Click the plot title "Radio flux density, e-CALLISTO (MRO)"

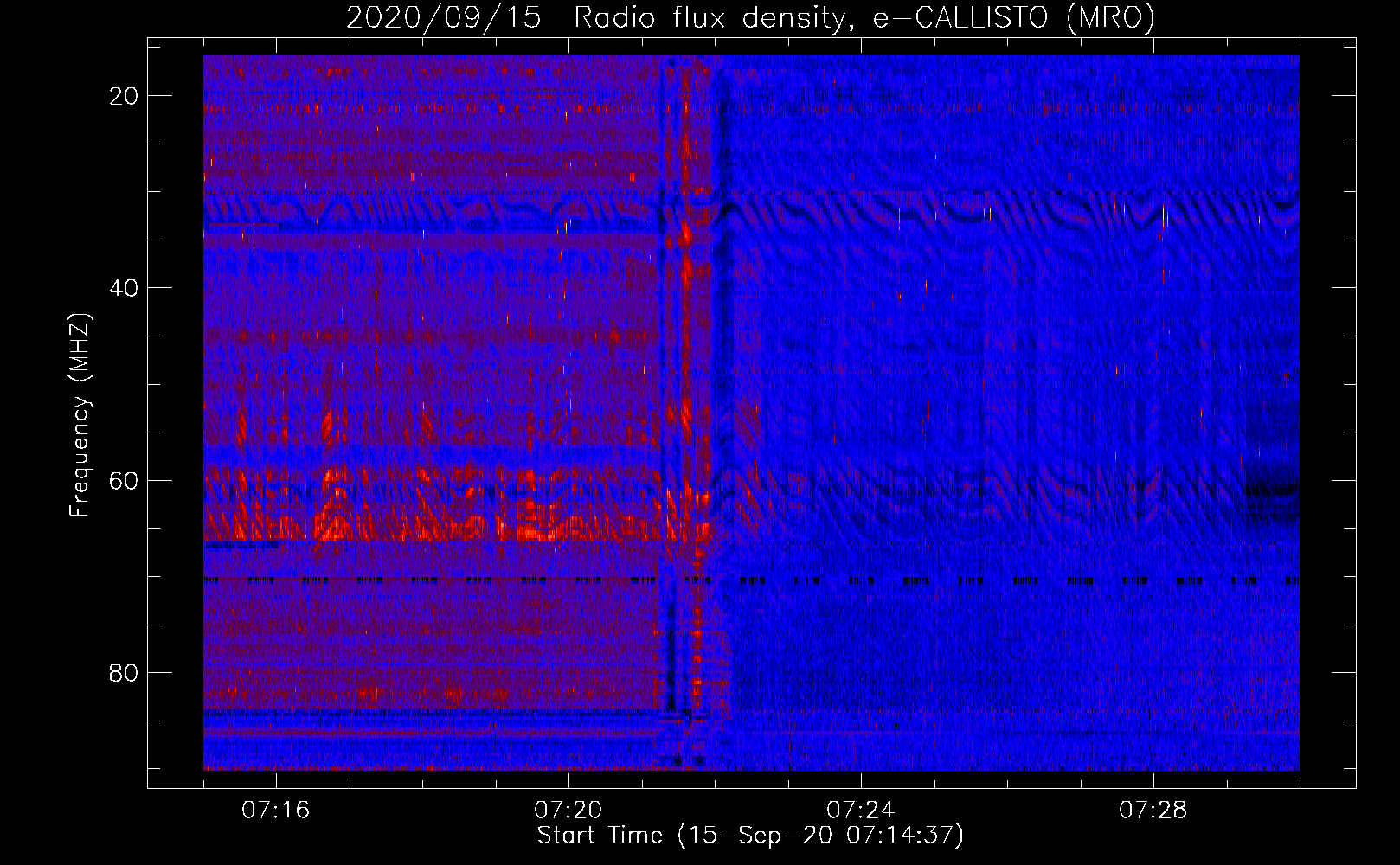click(864, 17)
